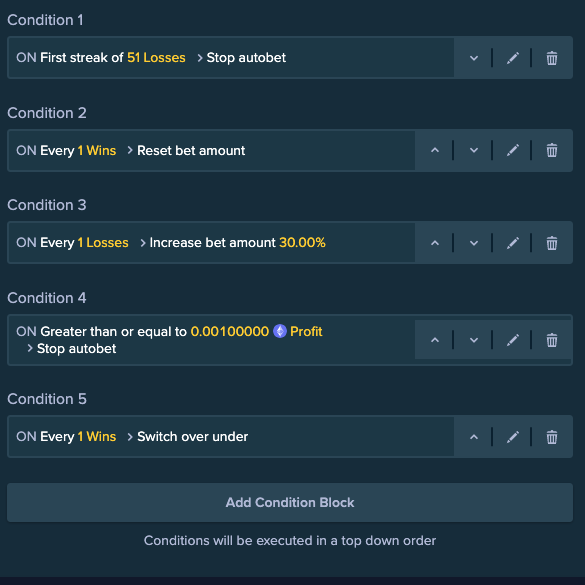The height and width of the screenshot is (585, 585).
Task: Click Add Condition Block button
Action: [x=290, y=502]
